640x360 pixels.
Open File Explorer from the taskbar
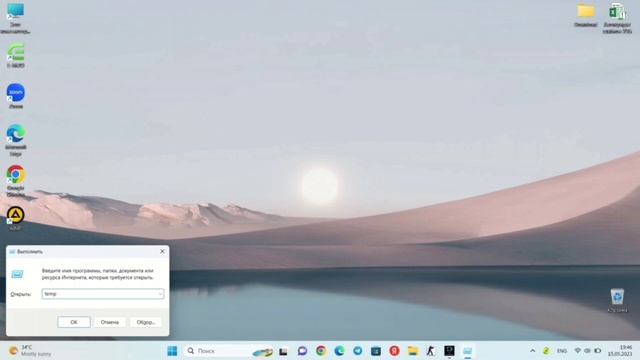pyautogui.click(x=413, y=351)
